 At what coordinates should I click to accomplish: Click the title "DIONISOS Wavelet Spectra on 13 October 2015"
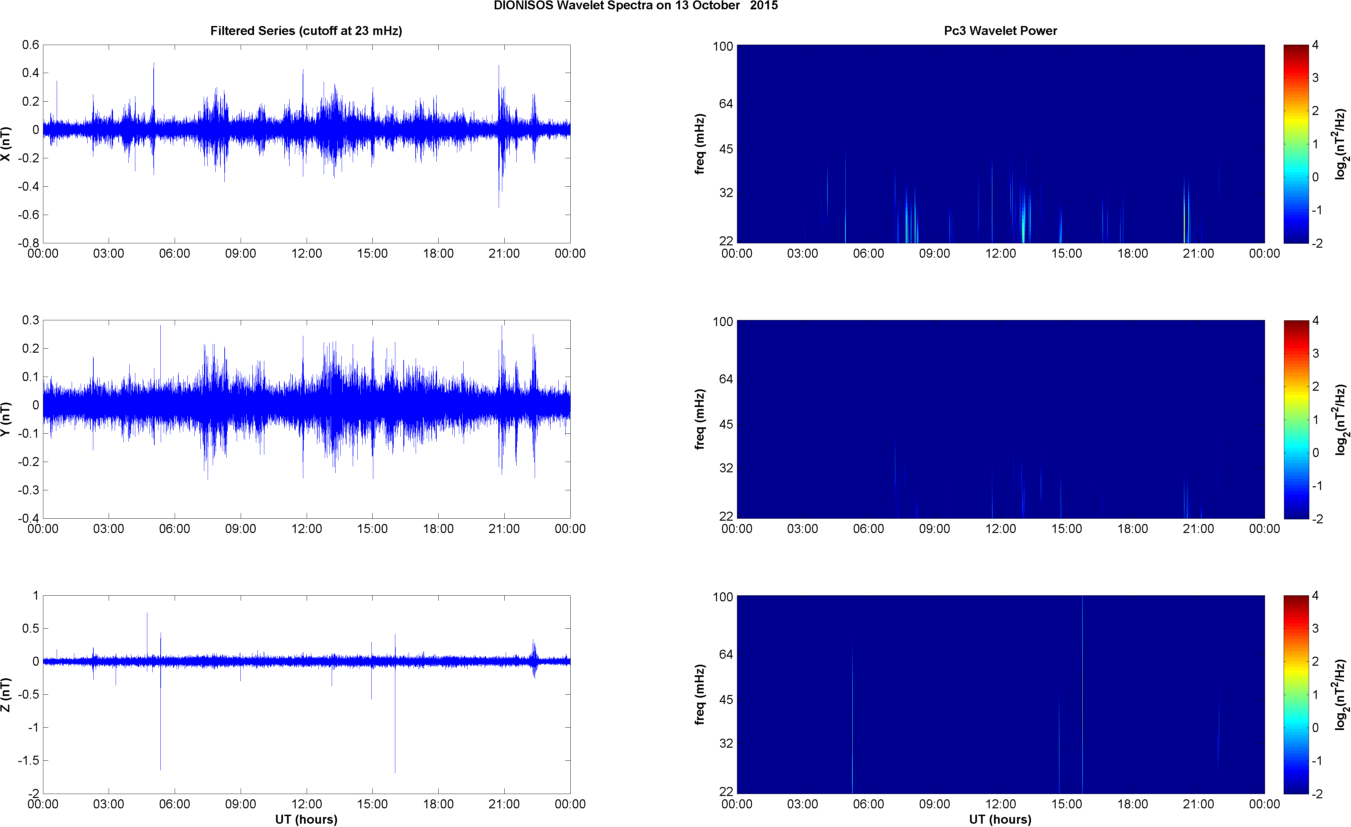coord(636,5)
